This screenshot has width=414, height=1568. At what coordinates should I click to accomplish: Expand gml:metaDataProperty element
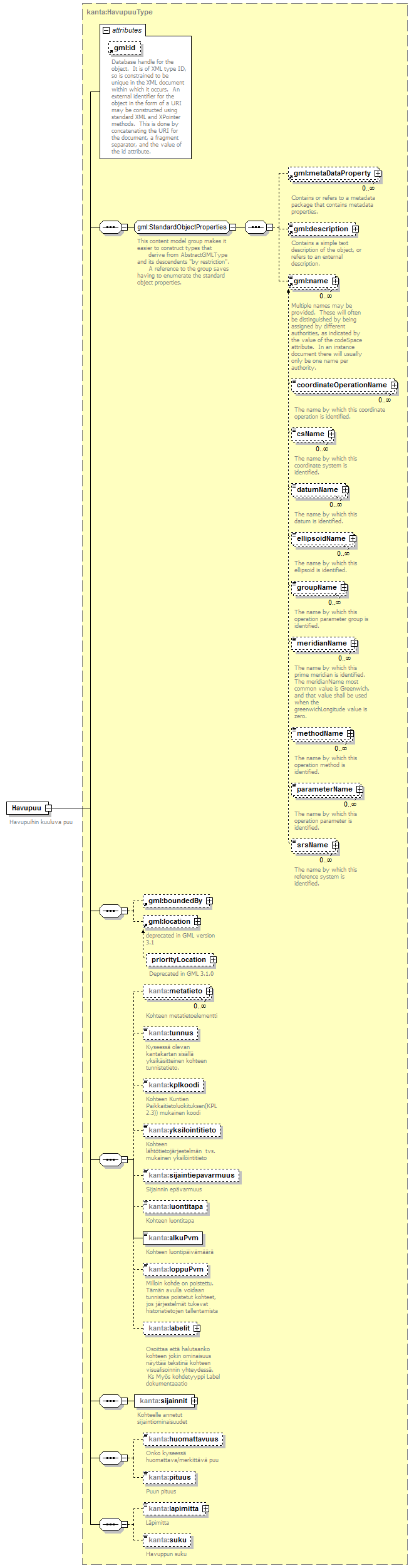pyautogui.click(x=378, y=173)
